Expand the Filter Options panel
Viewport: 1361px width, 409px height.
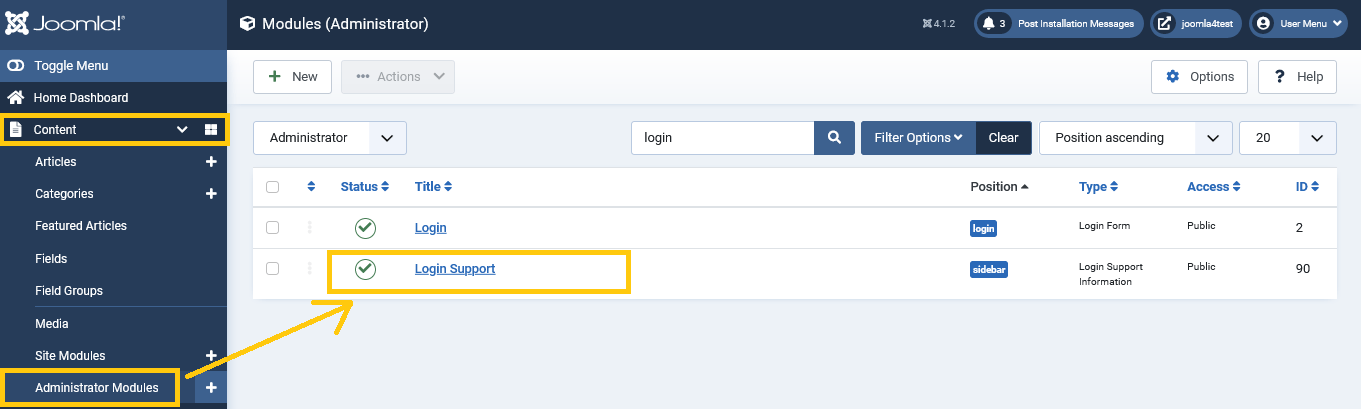point(918,138)
